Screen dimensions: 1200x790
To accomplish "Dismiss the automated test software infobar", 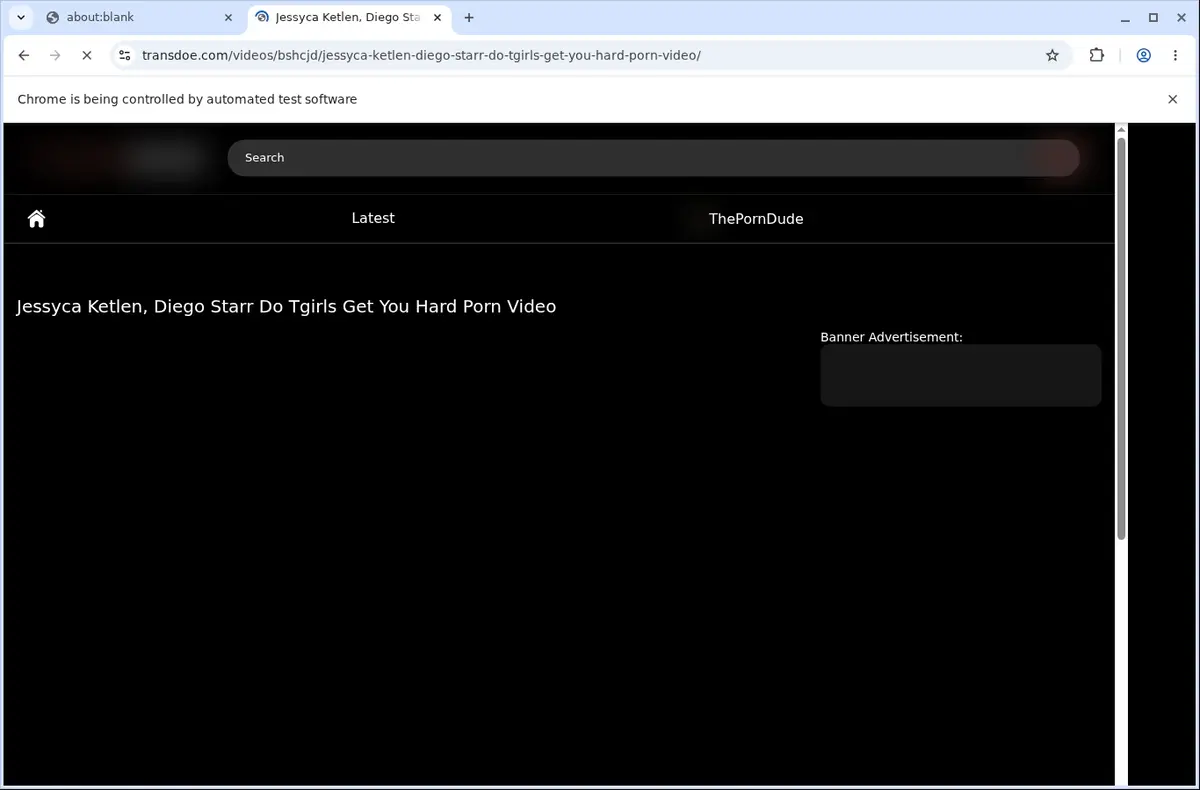I will (1172, 99).
